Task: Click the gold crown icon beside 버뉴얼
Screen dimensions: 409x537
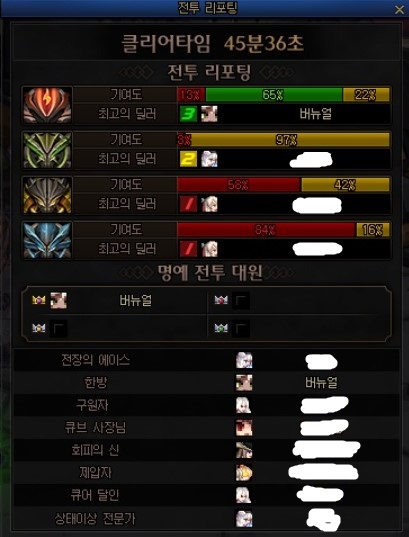Action: [x=39, y=300]
